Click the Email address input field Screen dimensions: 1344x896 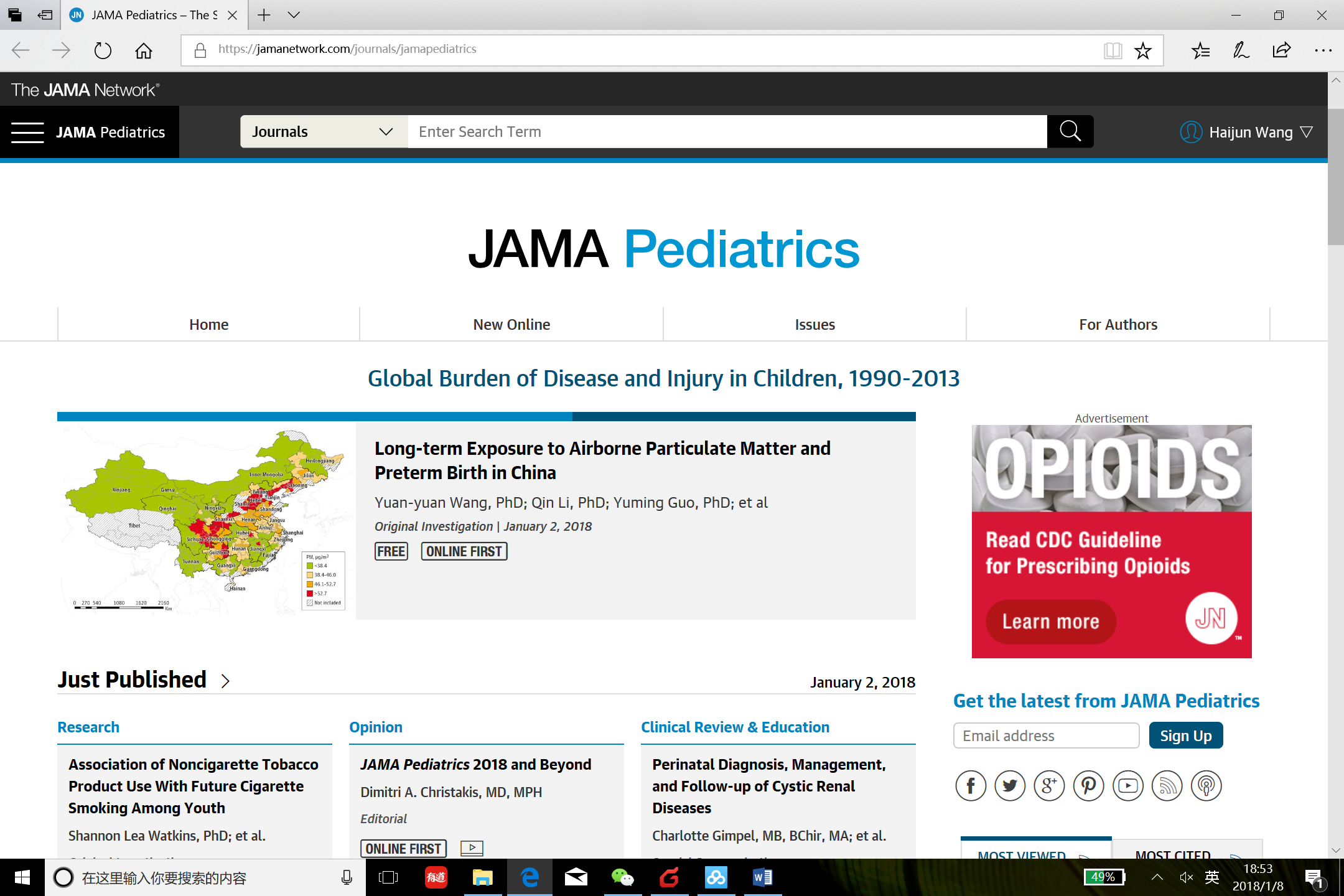coord(1046,735)
